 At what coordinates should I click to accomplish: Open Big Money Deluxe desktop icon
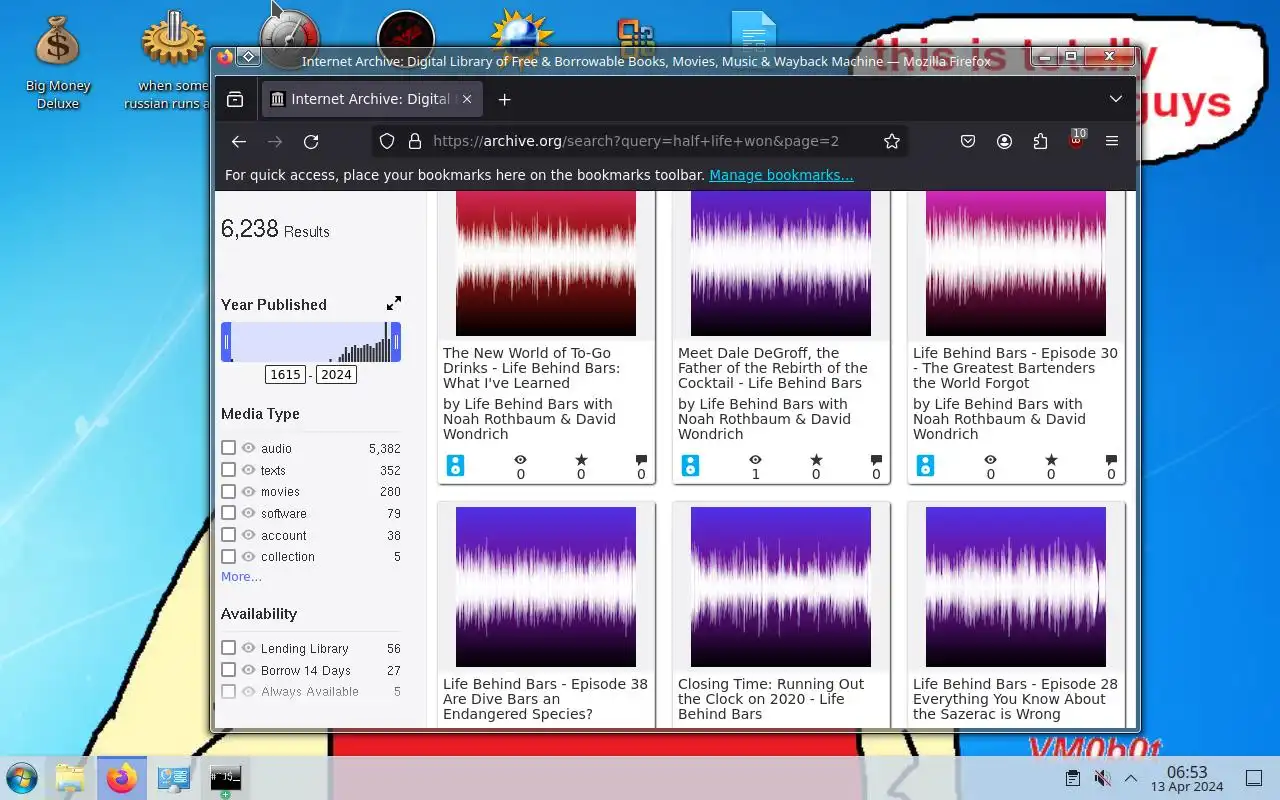pos(57,62)
